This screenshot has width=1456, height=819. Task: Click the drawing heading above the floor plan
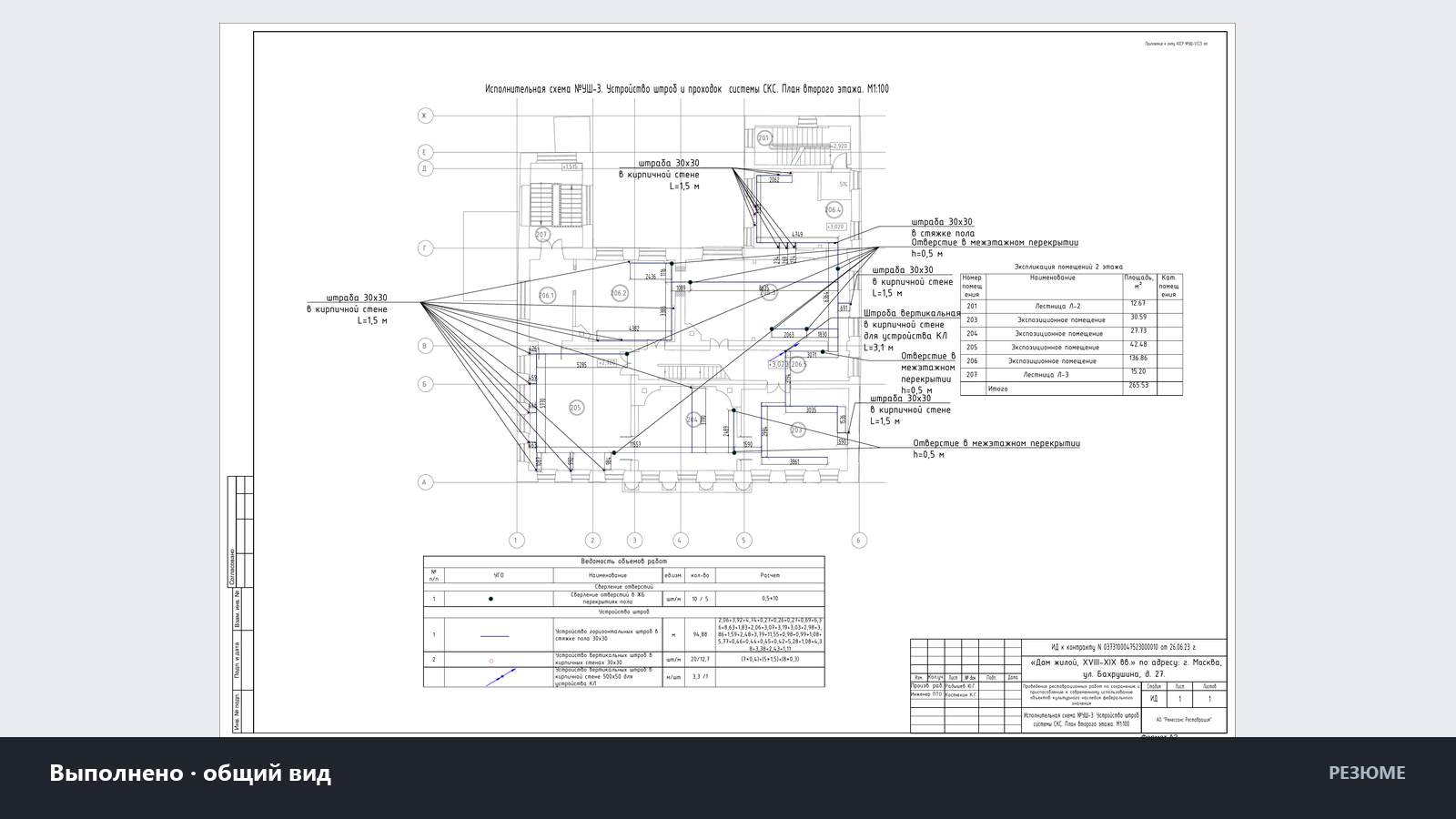coord(687,89)
